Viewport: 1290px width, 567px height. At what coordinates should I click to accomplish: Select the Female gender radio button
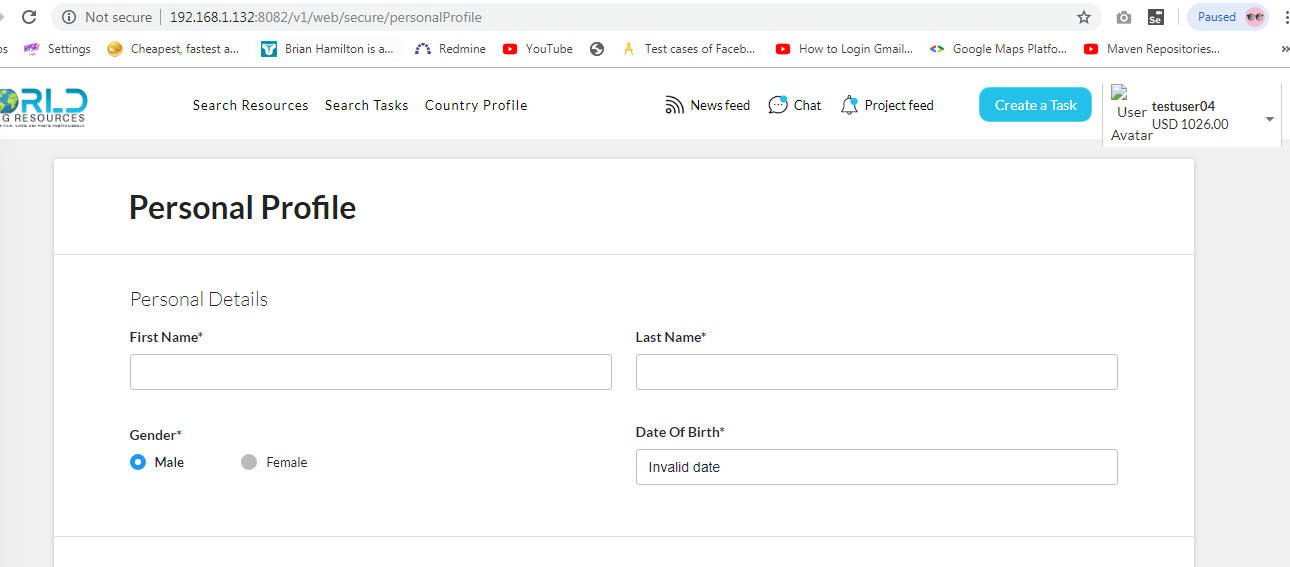click(x=249, y=462)
